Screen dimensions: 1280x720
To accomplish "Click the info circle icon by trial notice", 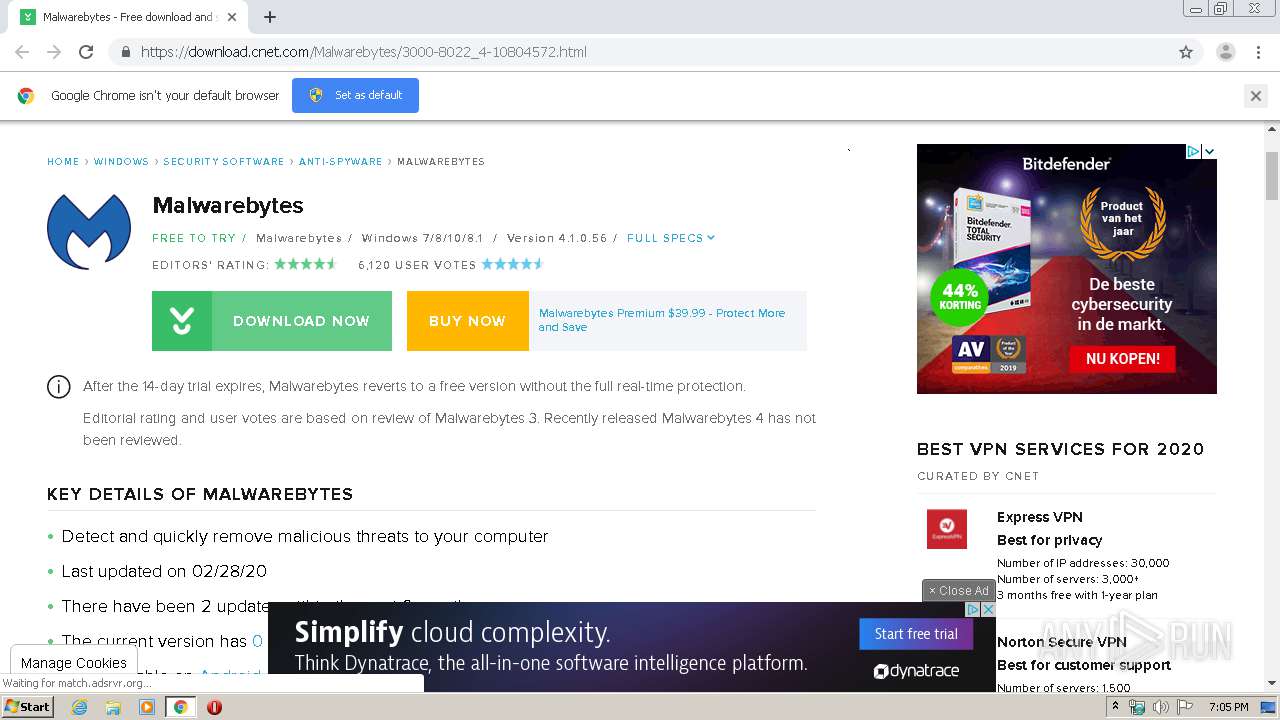I will pyautogui.click(x=59, y=387).
